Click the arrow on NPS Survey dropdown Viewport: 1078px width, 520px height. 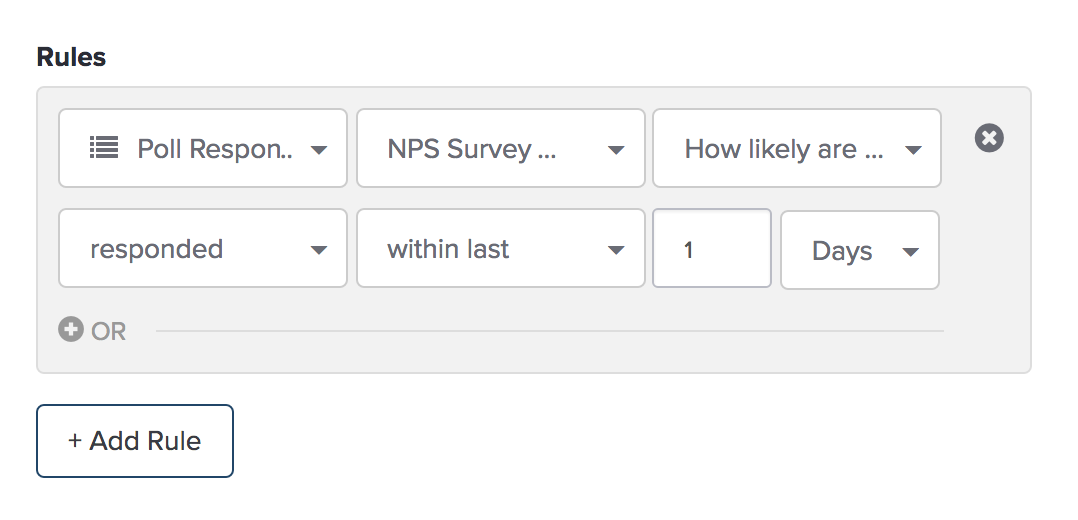617,150
